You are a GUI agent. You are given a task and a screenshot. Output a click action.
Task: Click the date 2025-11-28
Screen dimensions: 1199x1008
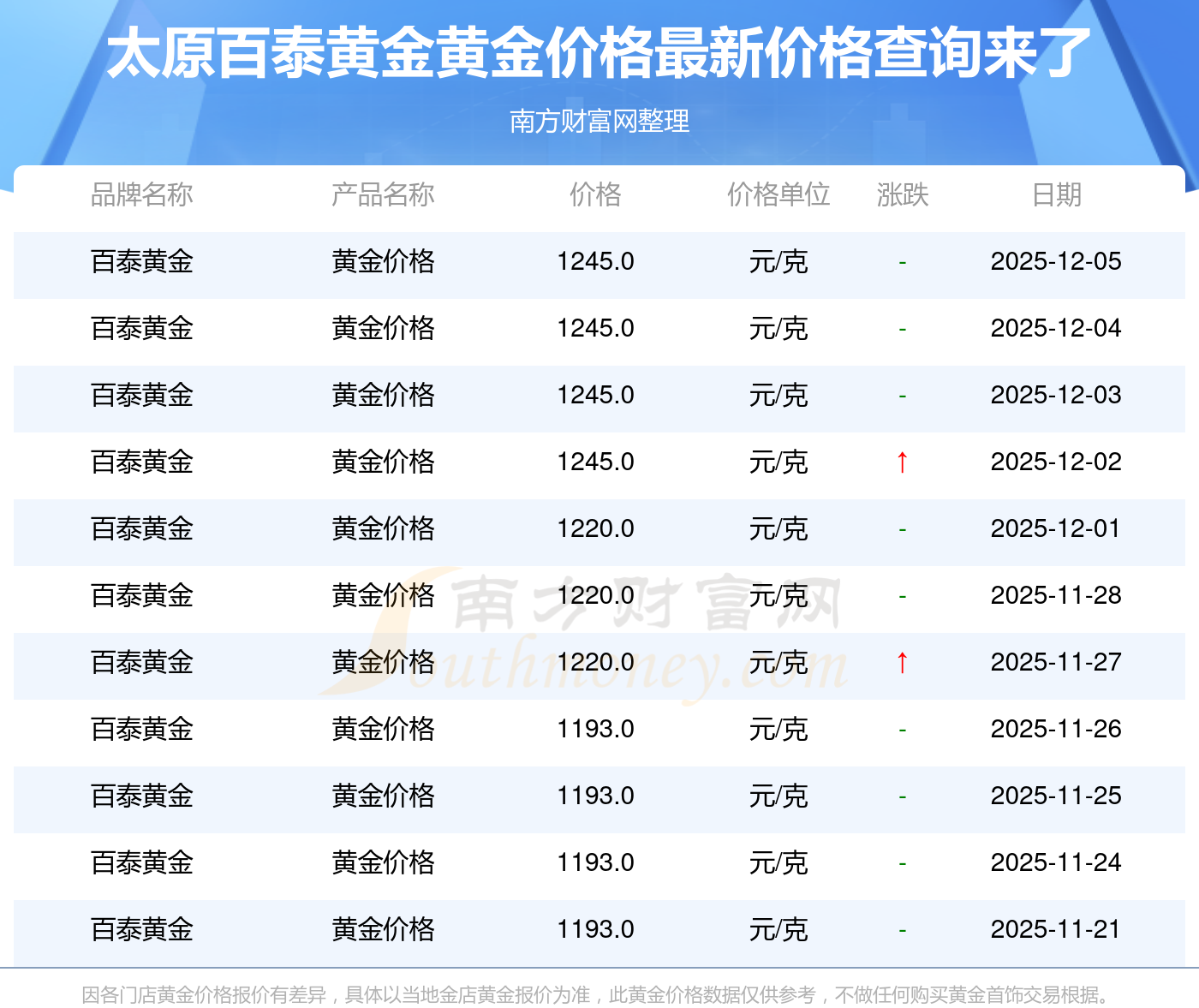pos(1056,596)
